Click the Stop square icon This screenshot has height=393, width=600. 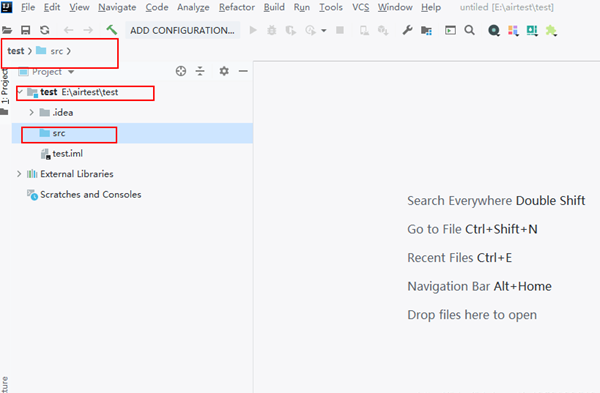pos(340,30)
